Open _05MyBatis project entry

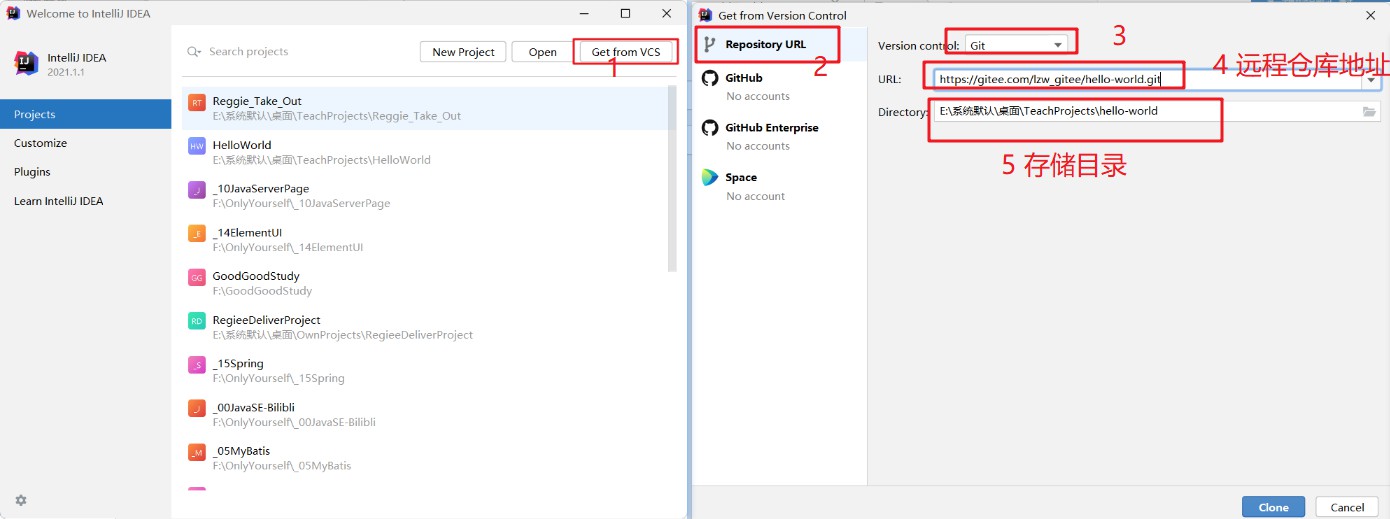tap(429, 458)
